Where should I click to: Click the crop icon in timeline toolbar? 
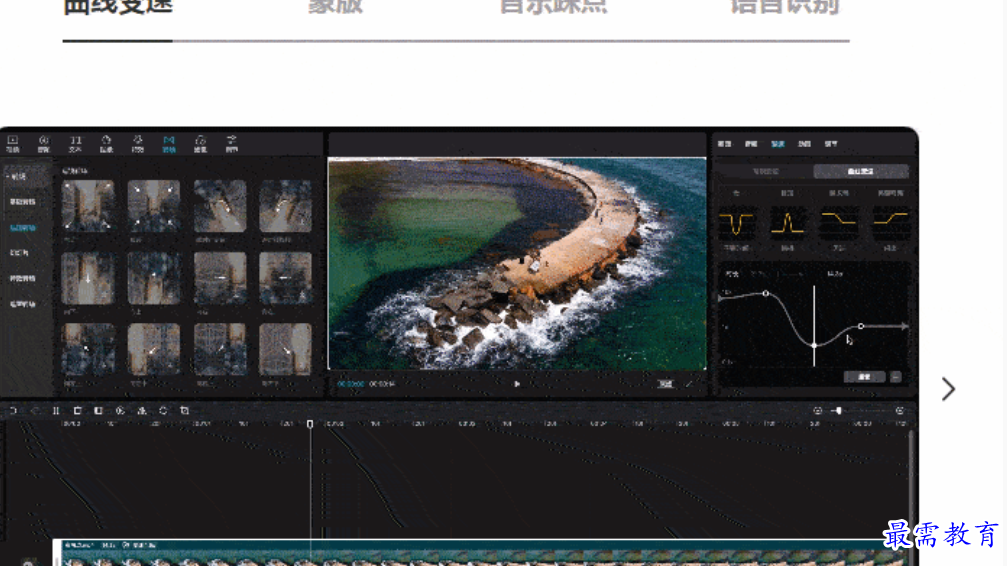coord(184,411)
